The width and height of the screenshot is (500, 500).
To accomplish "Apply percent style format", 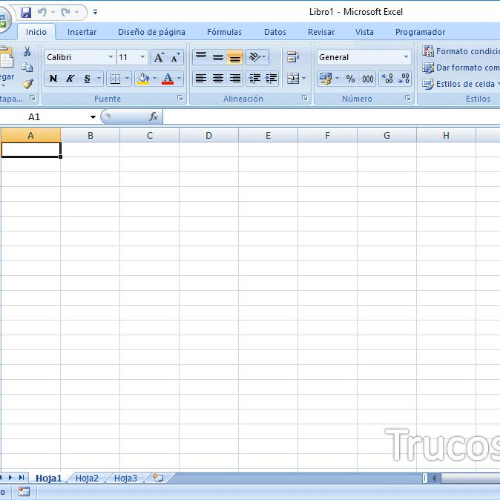I will tap(350, 79).
